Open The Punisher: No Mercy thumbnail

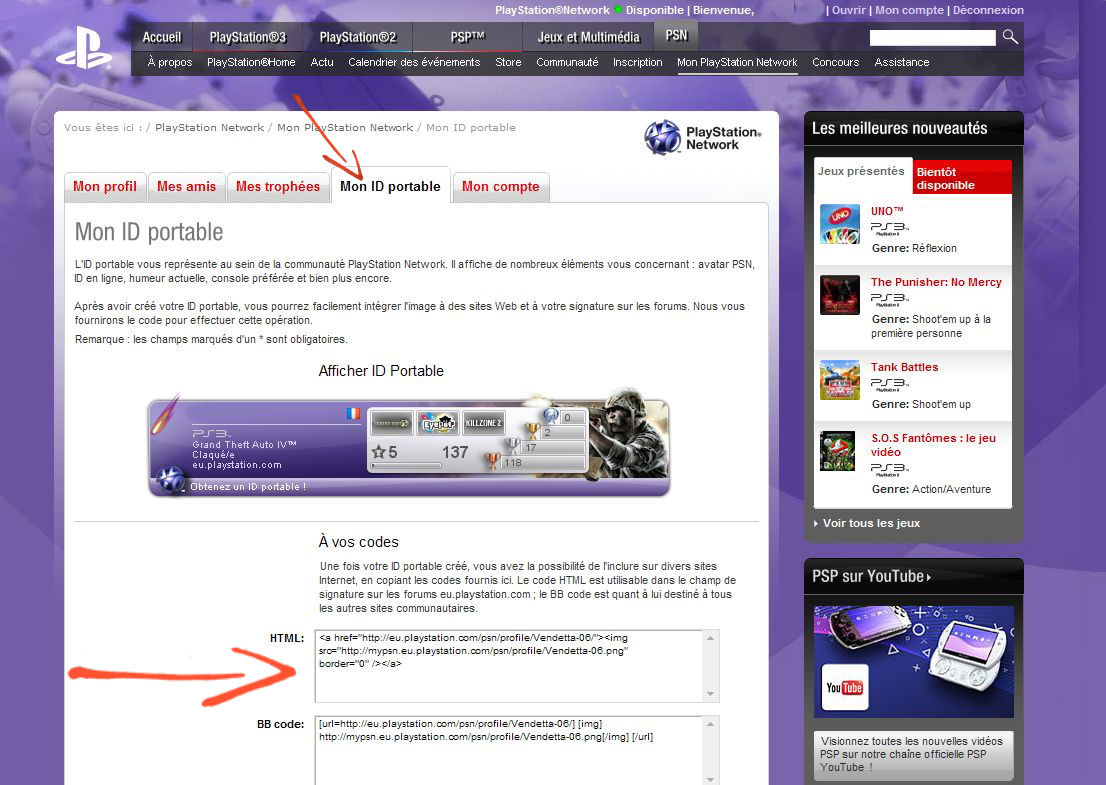839,295
